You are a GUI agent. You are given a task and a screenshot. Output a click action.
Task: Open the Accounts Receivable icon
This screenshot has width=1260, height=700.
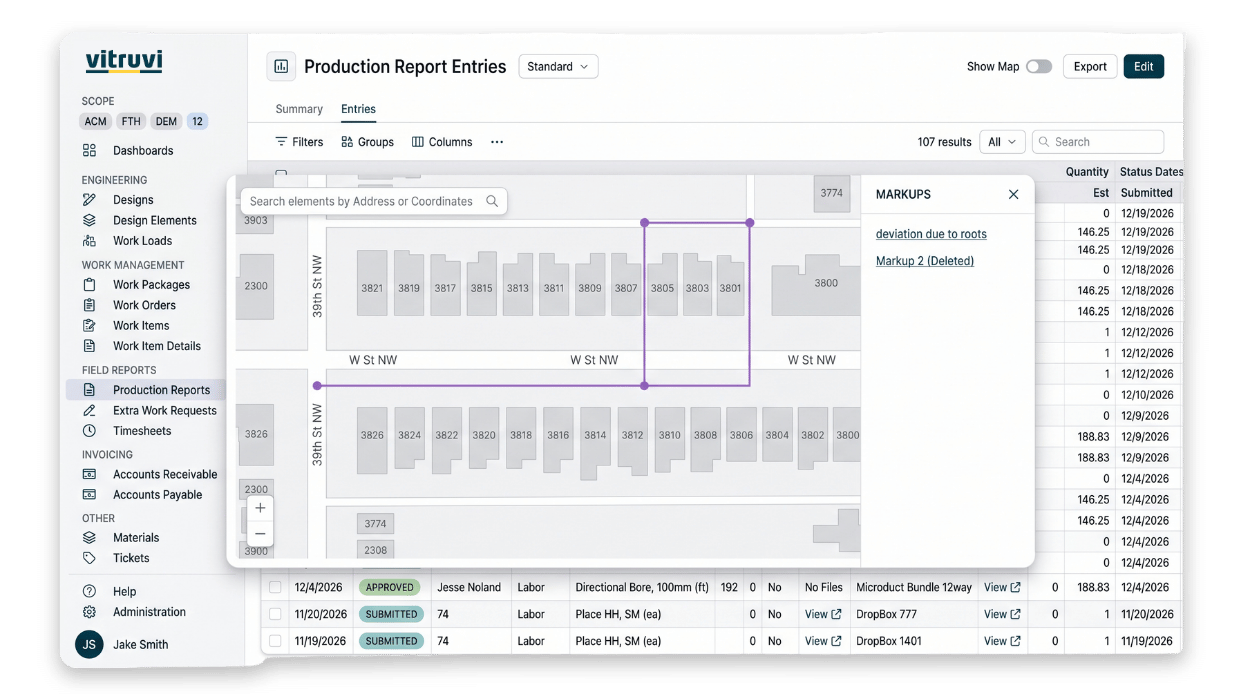[90, 475]
